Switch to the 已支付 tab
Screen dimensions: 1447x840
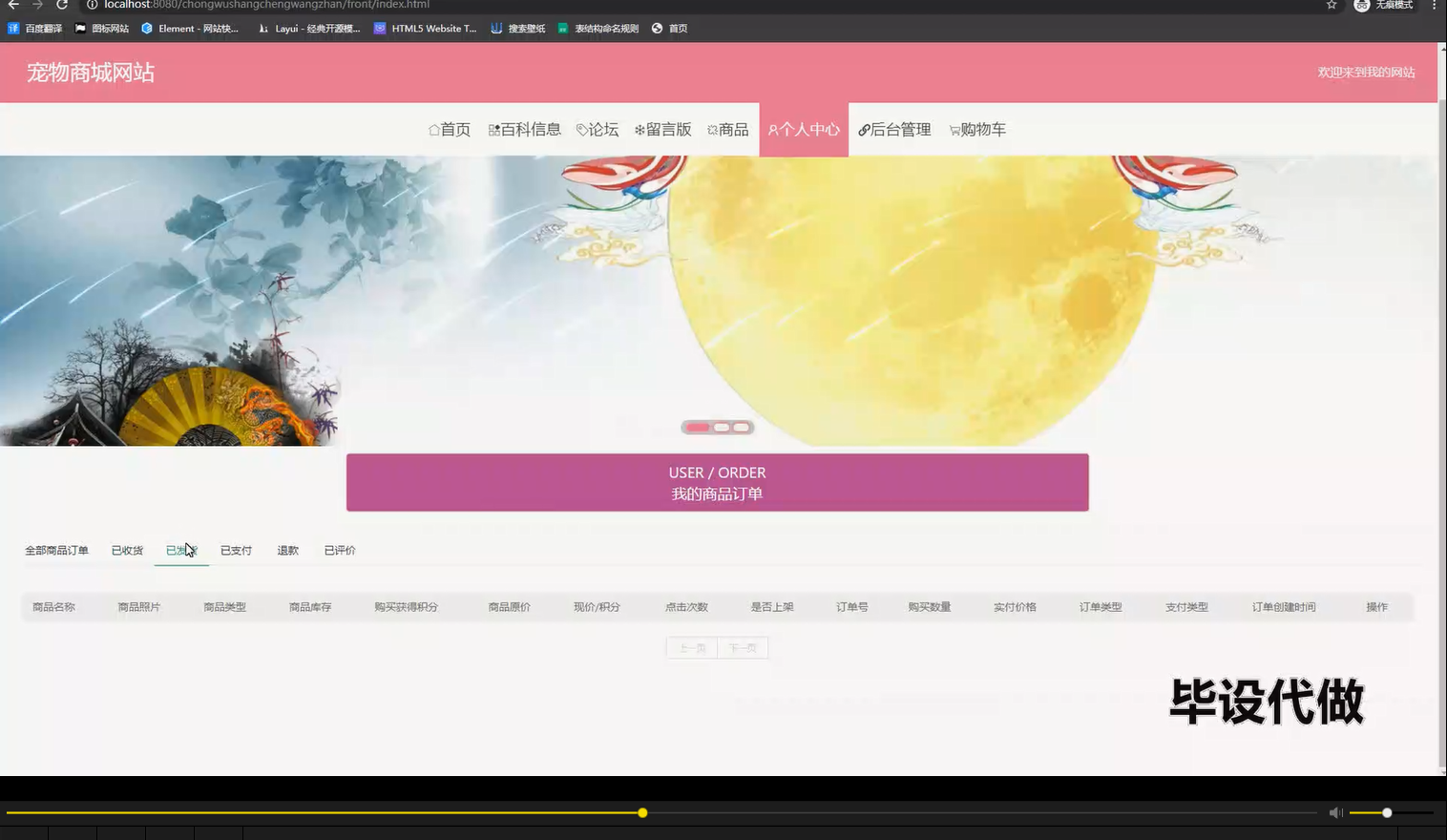(236, 551)
